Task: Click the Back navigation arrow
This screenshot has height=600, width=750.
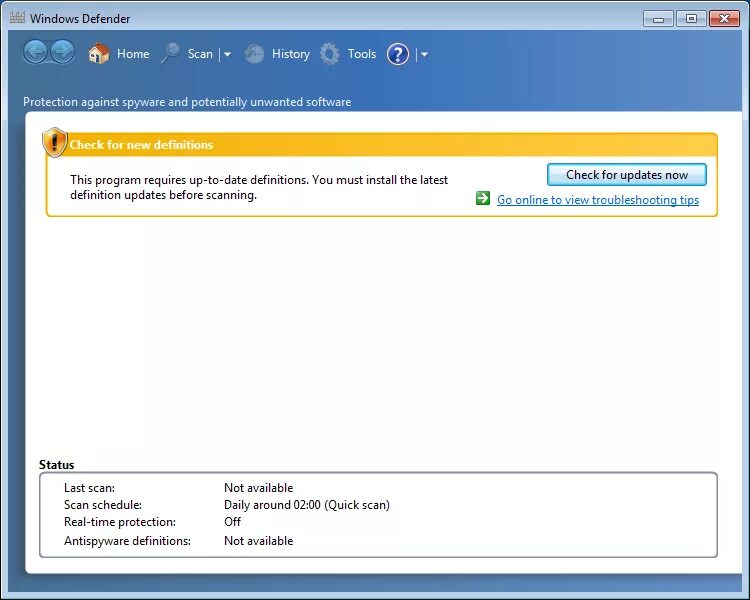Action: [35, 52]
